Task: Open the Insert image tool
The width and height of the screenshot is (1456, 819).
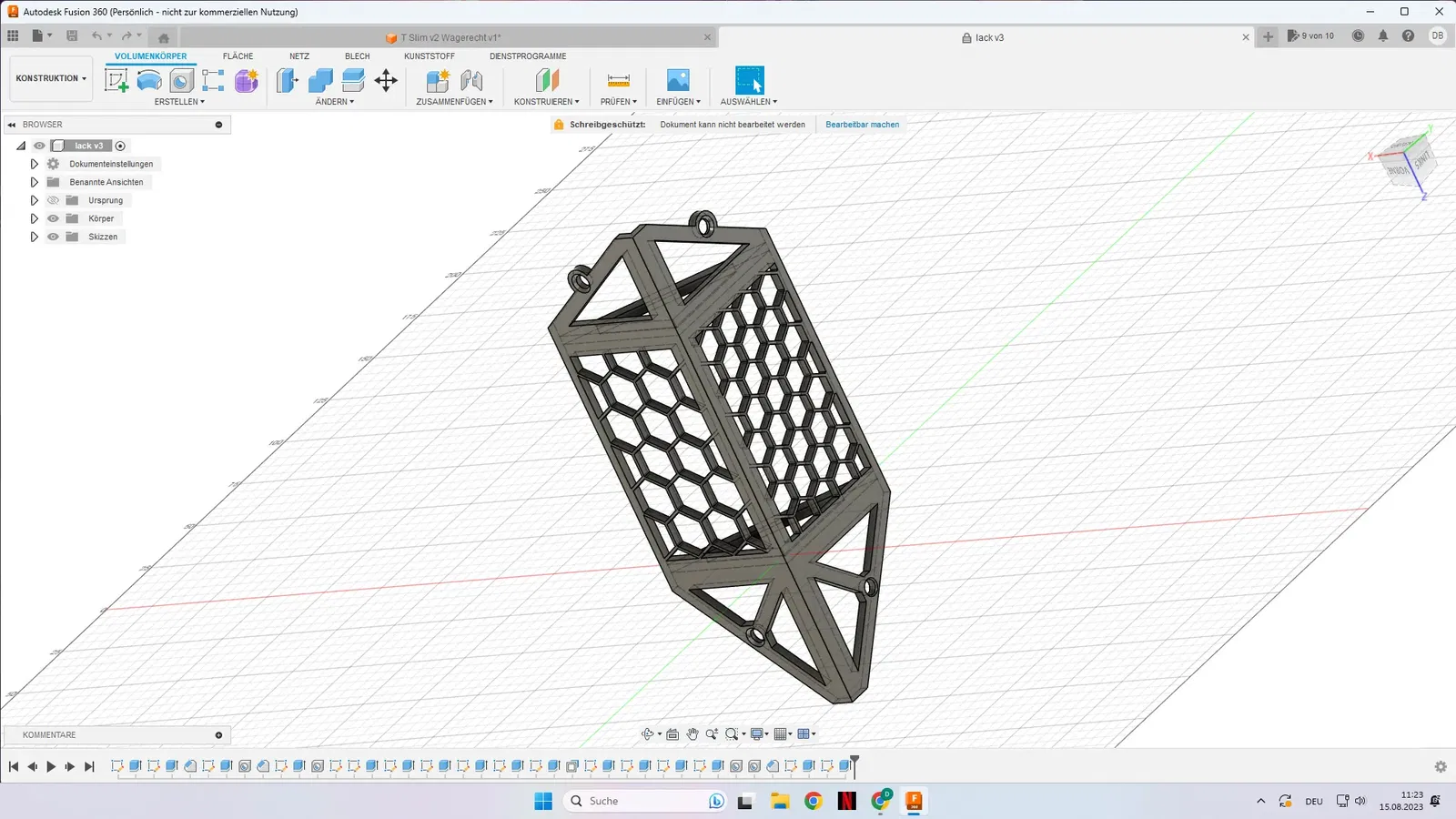Action: click(678, 80)
